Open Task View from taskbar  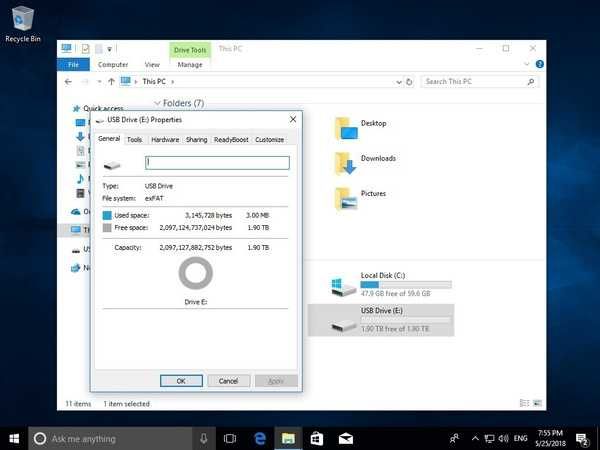pyautogui.click(x=230, y=439)
